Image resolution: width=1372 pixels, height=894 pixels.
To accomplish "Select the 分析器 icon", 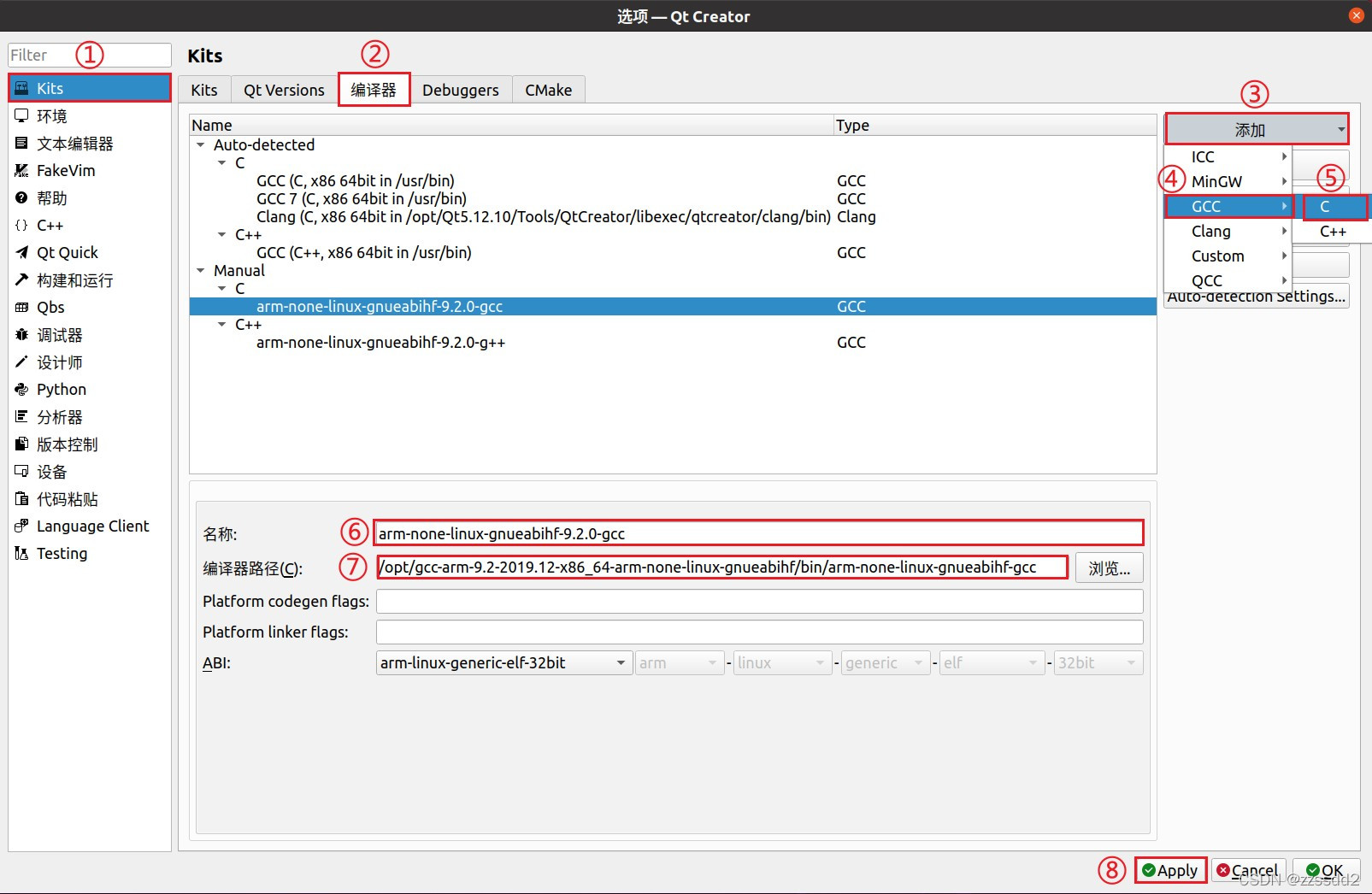I will (x=21, y=416).
